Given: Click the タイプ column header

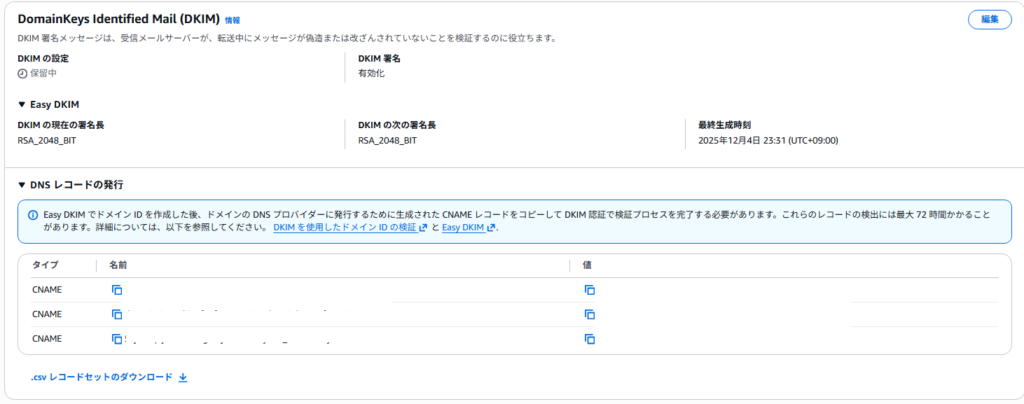Looking at the screenshot, I should click(46, 266).
